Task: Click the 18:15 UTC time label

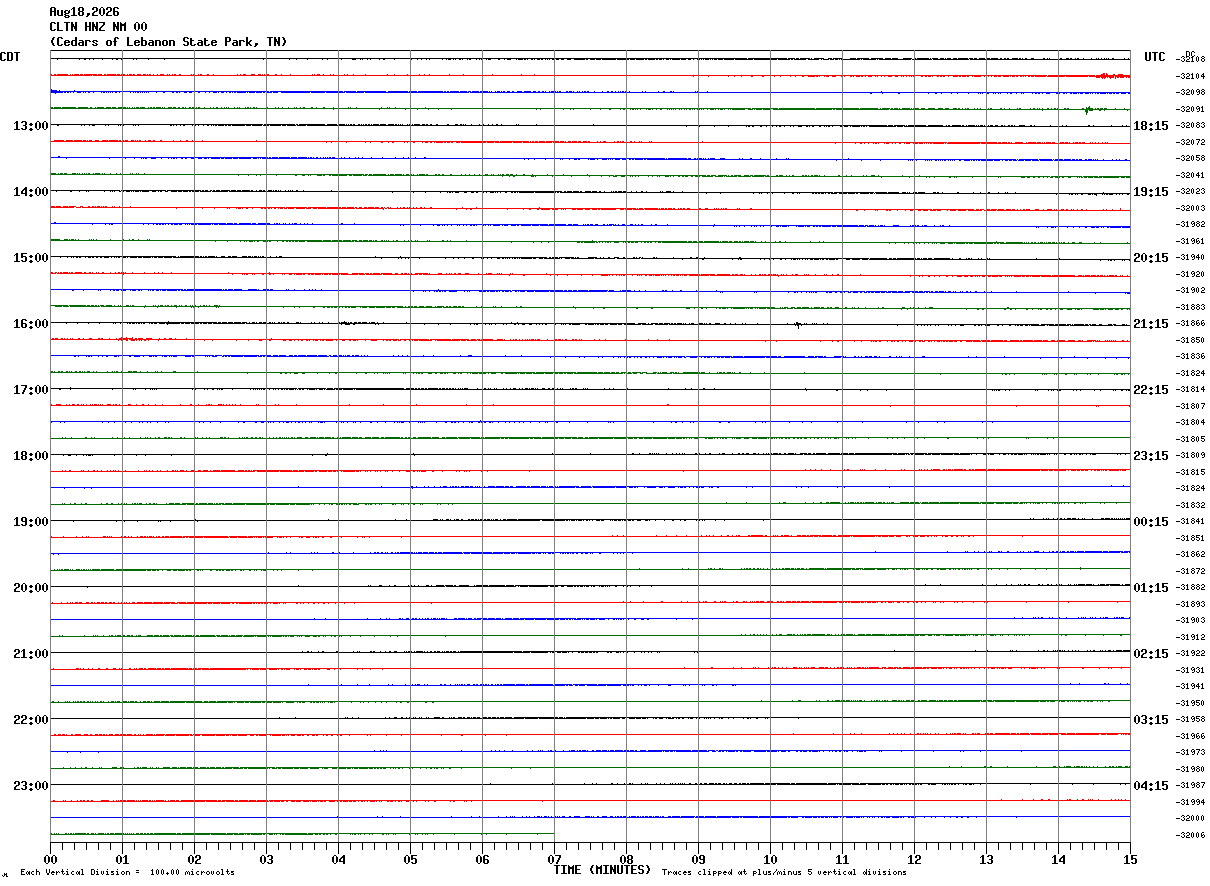Action: (x=1150, y=126)
